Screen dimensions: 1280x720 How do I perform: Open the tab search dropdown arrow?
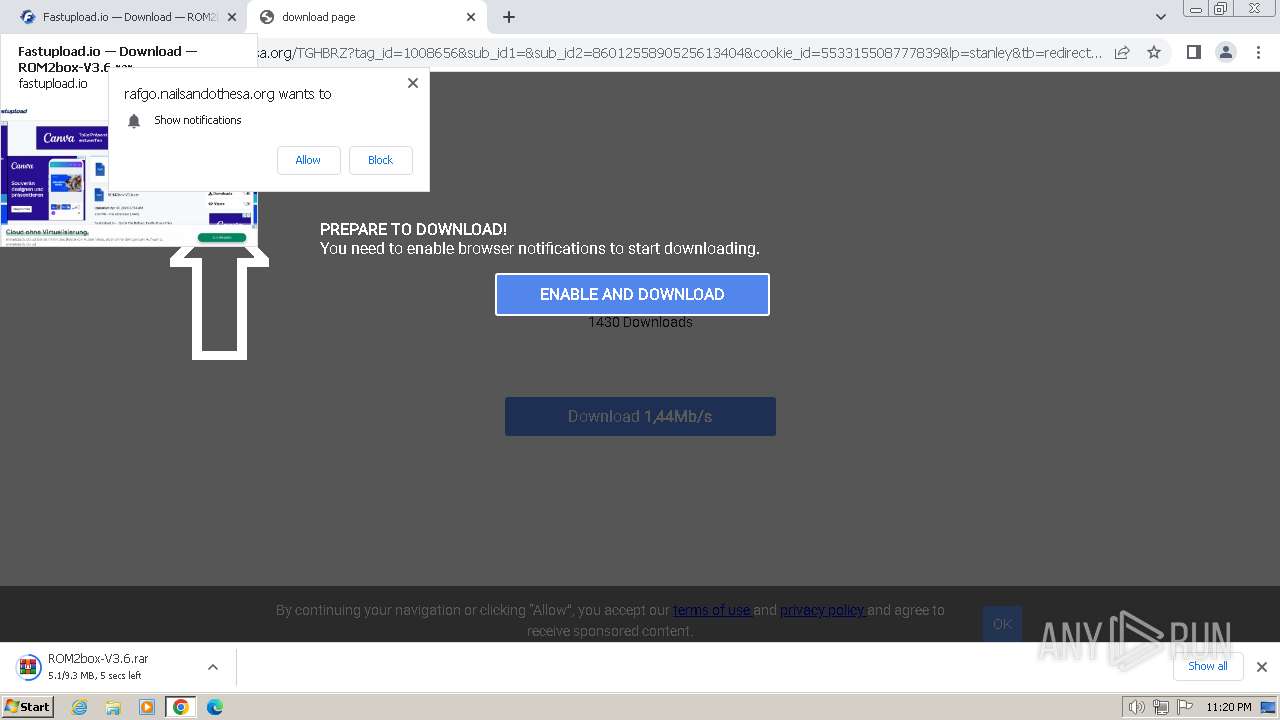pos(1161,17)
